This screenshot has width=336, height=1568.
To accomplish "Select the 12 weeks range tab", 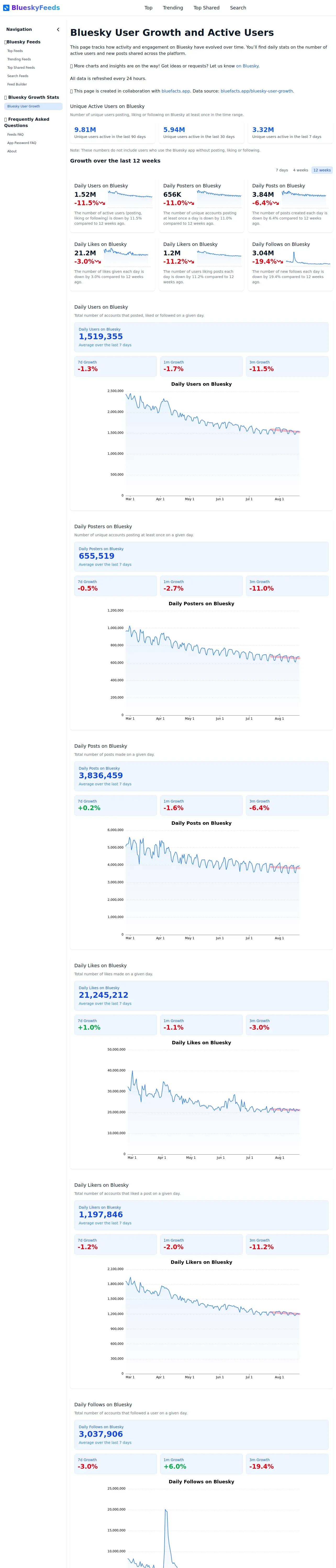I will 322,170.
